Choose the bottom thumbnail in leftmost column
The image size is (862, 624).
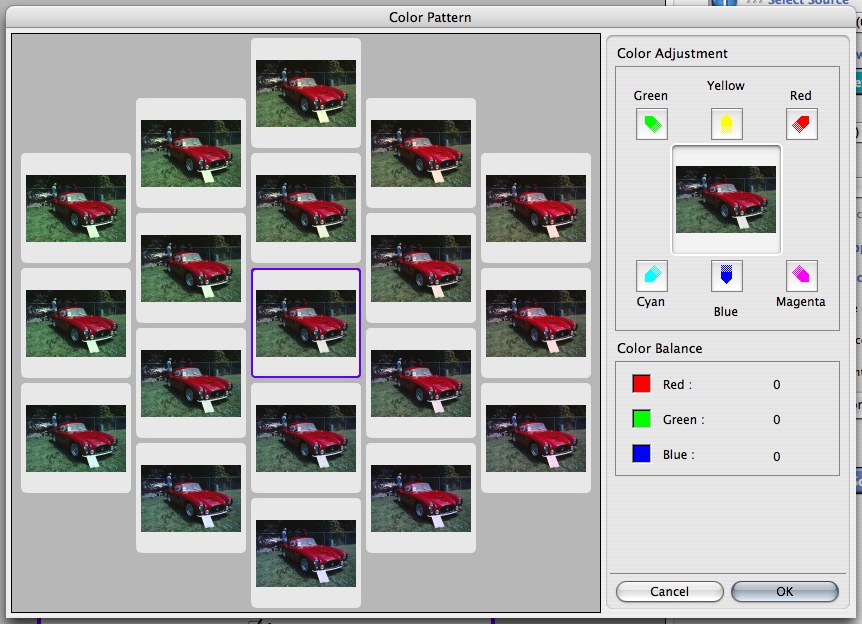click(x=76, y=438)
